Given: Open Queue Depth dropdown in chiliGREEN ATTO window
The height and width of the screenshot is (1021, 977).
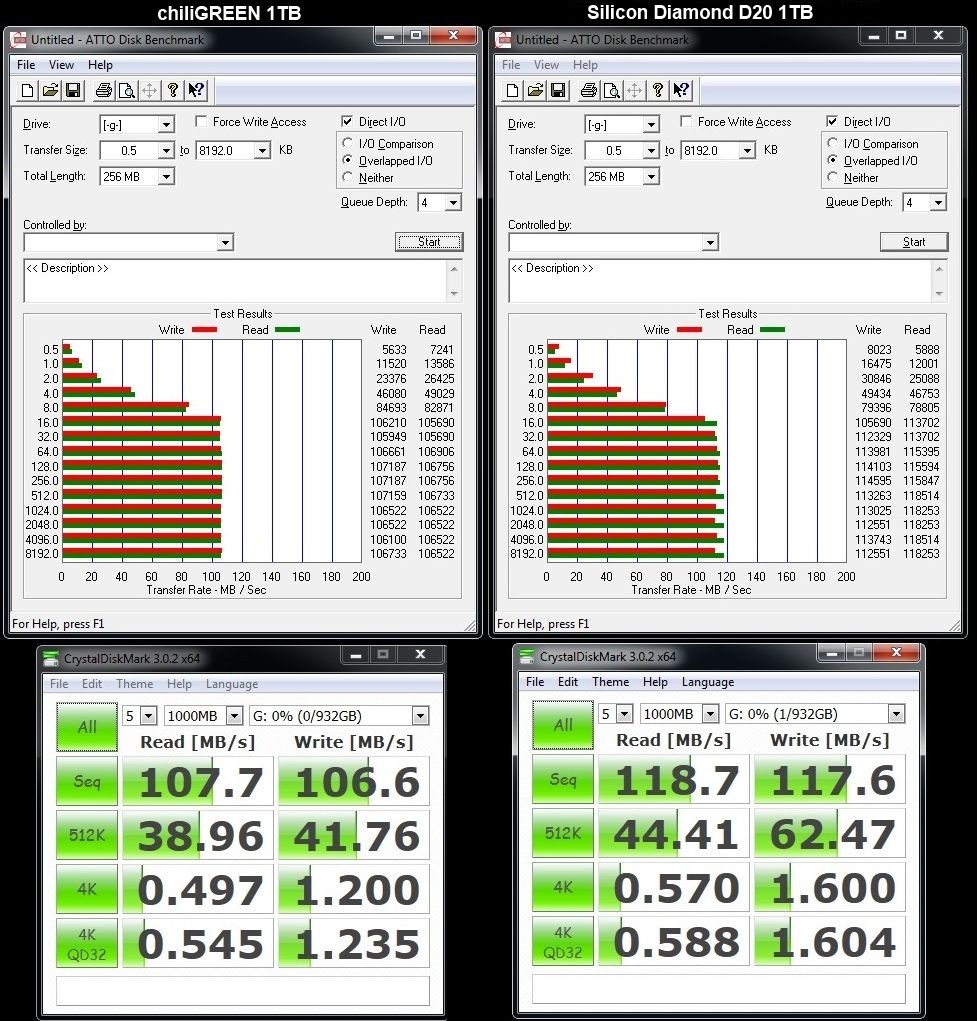Looking at the screenshot, I should tap(453, 203).
